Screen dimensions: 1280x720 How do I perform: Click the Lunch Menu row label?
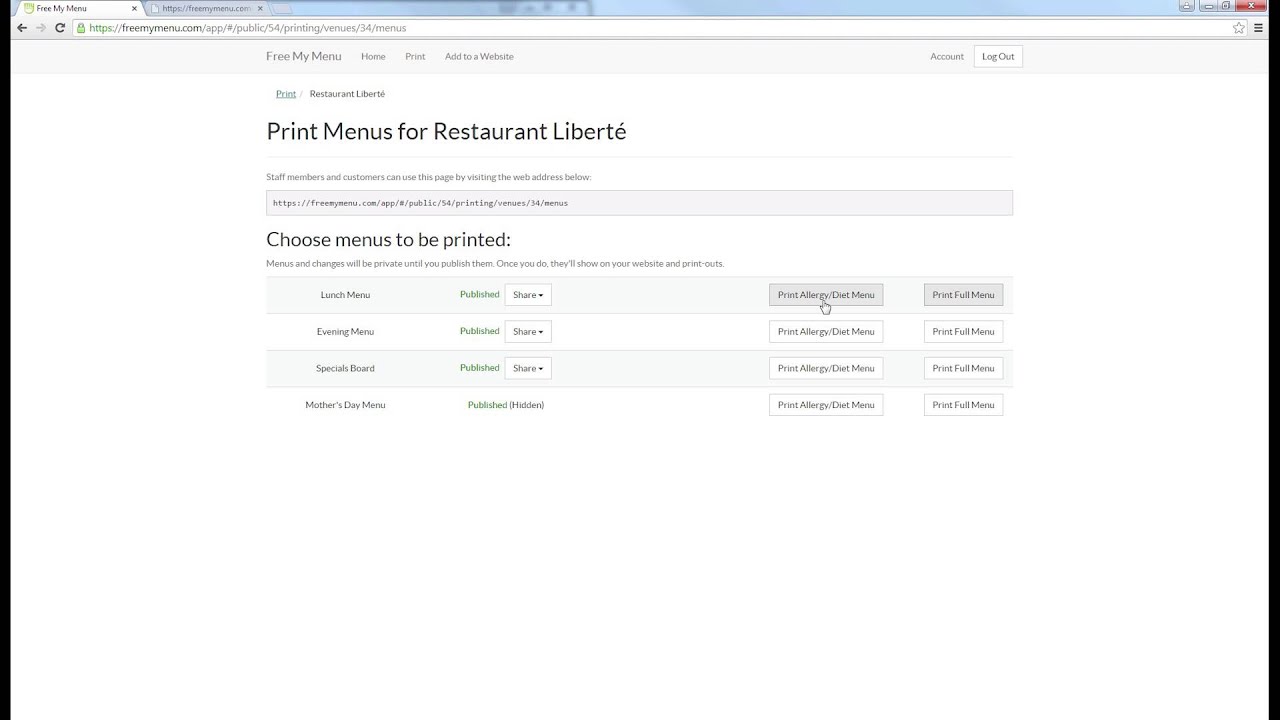[345, 295]
